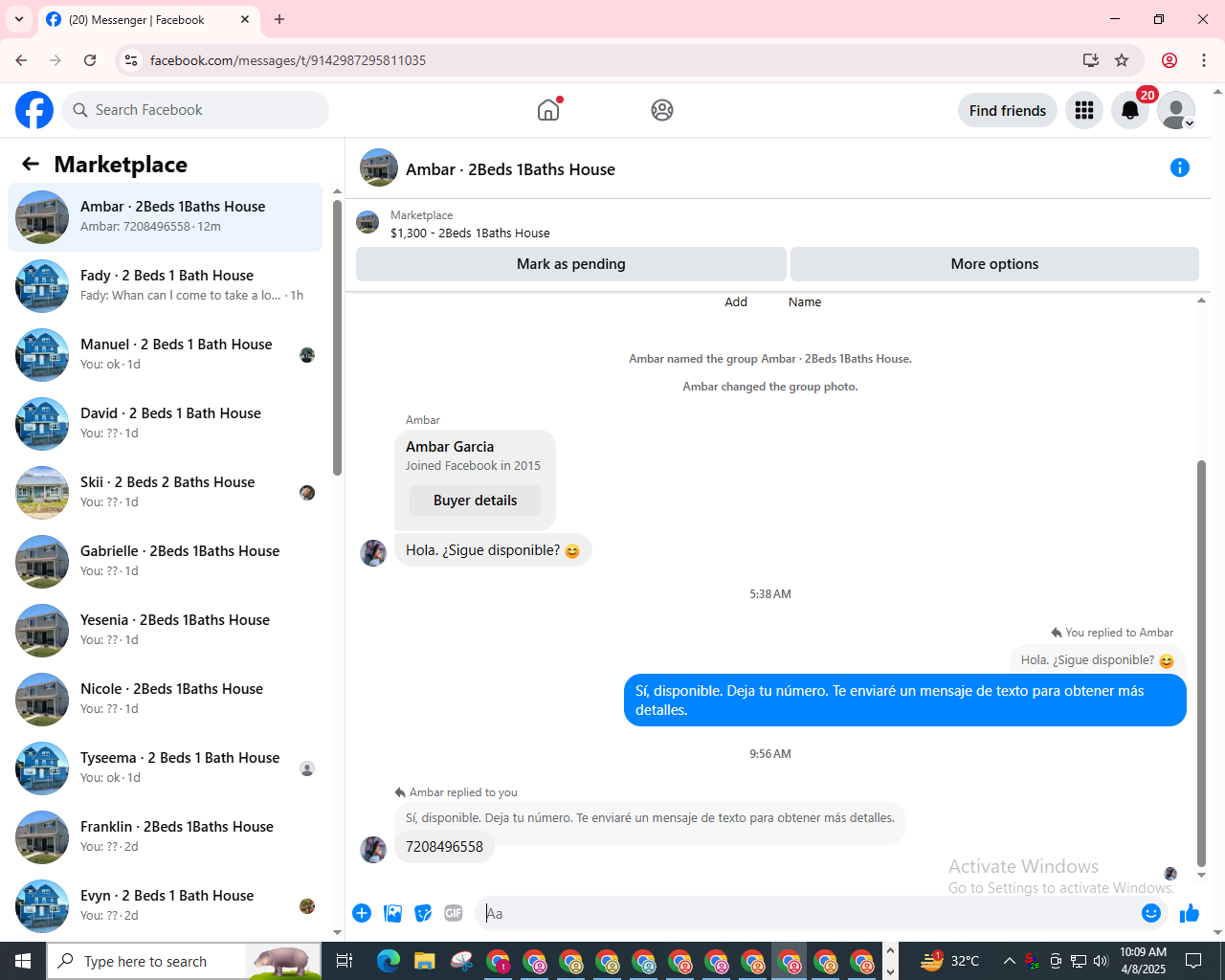Click Mark as pending button
1225x980 pixels.
tap(571, 264)
